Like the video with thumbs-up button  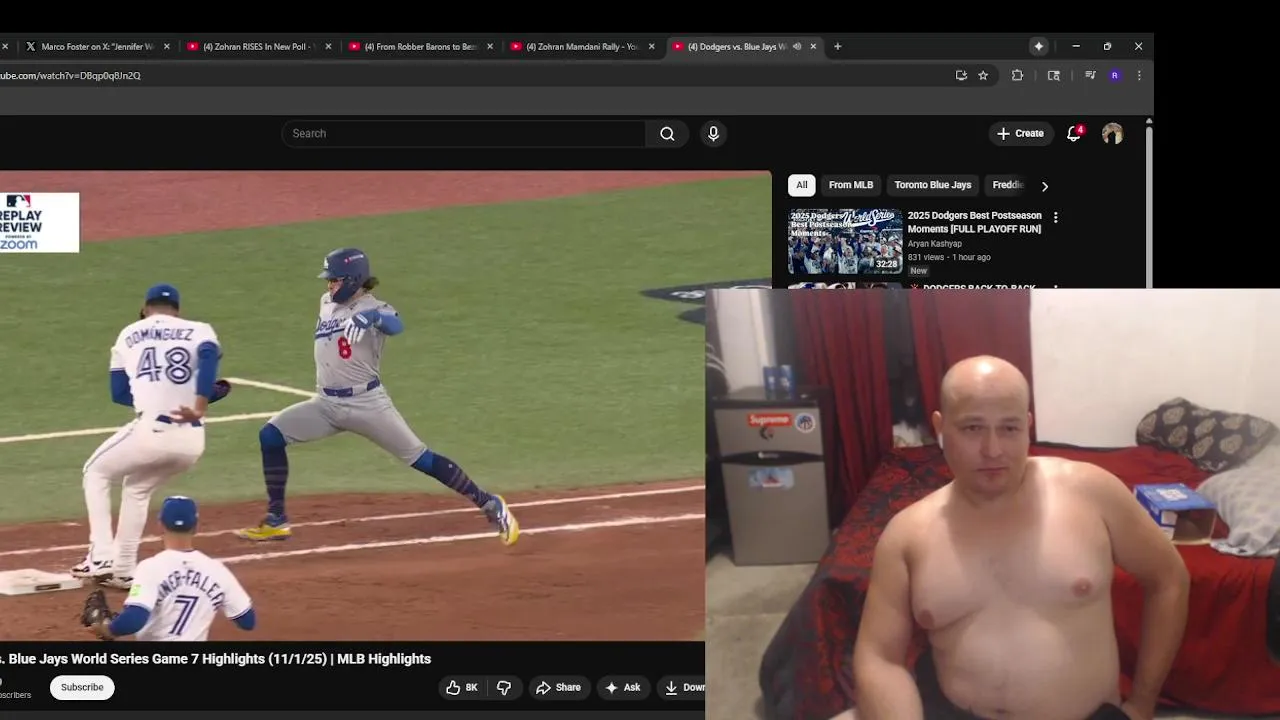click(x=453, y=687)
